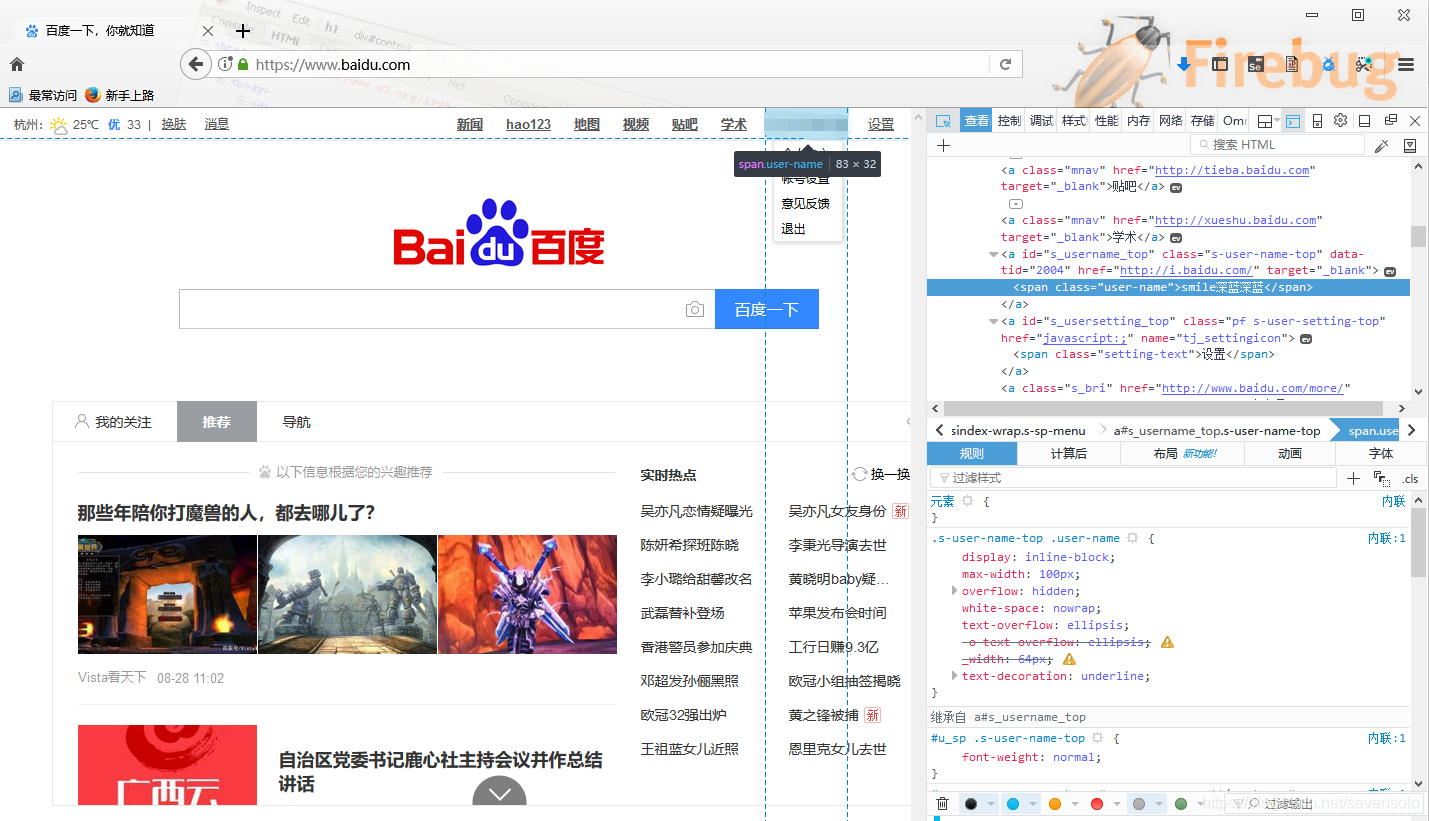This screenshot has width=1429, height=821.
Task: Open dropdown arrow next to orange filter
Action: [x=1075, y=804]
